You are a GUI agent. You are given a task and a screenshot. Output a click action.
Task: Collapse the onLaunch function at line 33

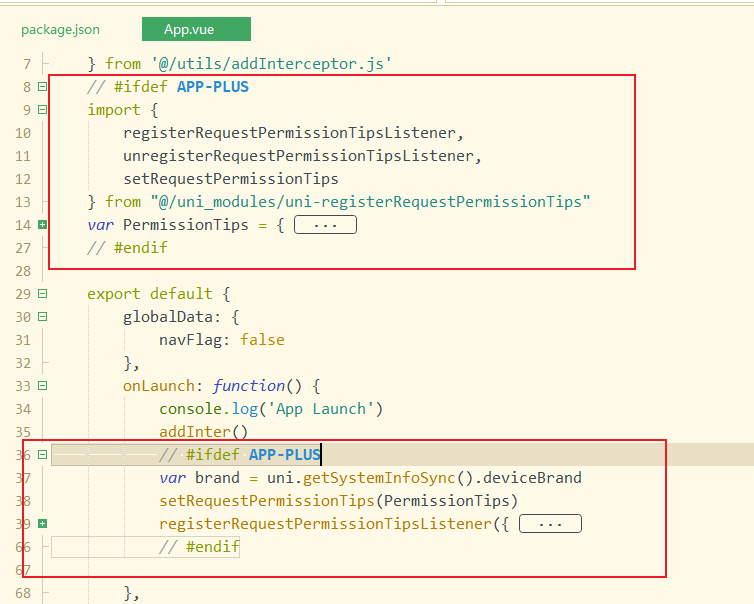pyautogui.click(x=42, y=386)
